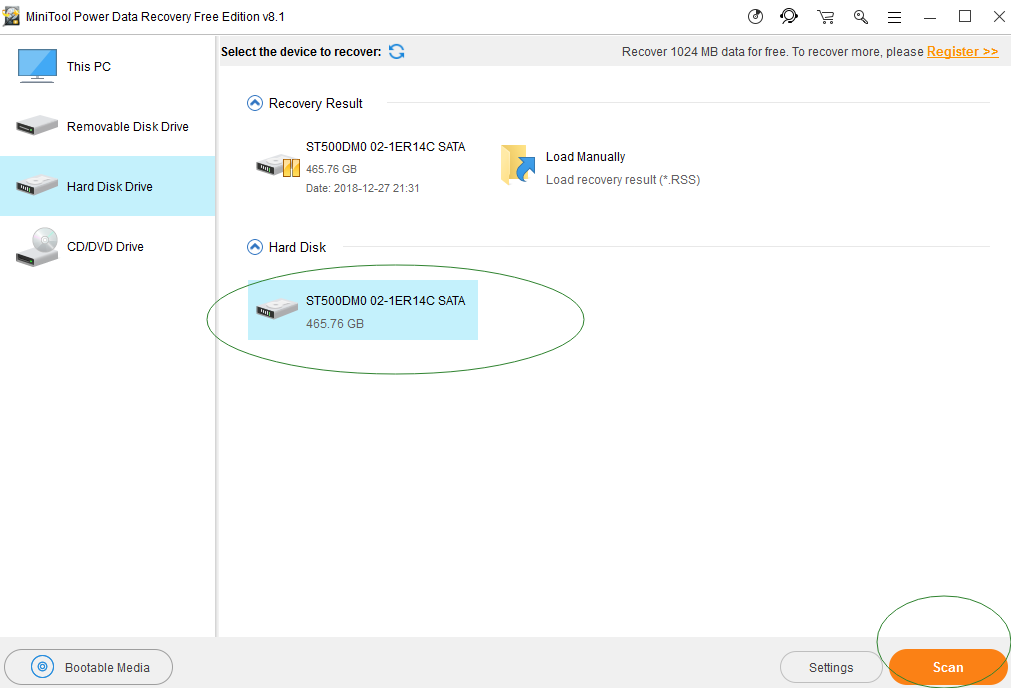Refresh the device list with the refresh icon

pos(396,51)
